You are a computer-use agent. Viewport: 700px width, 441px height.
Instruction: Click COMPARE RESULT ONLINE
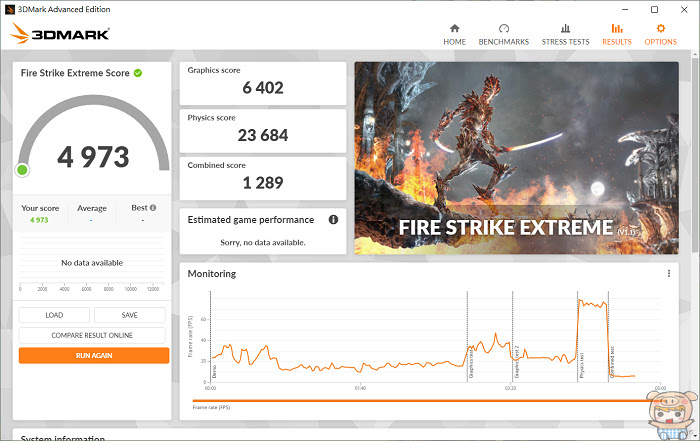(x=92, y=335)
